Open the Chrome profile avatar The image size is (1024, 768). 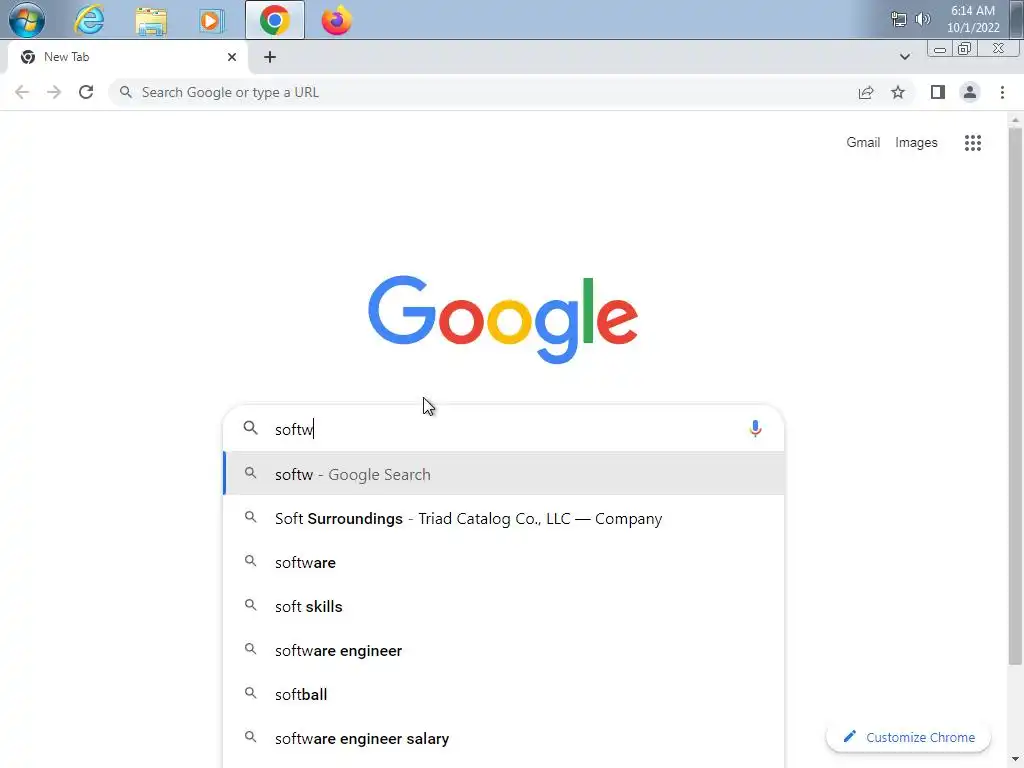point(970,92)
